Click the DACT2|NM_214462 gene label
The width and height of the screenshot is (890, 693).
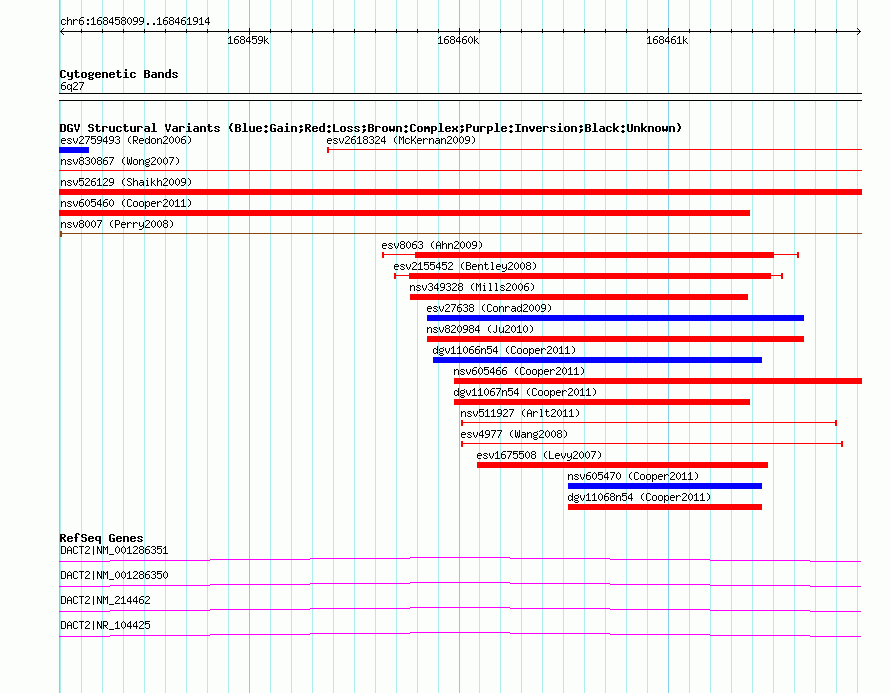[105, 600]
